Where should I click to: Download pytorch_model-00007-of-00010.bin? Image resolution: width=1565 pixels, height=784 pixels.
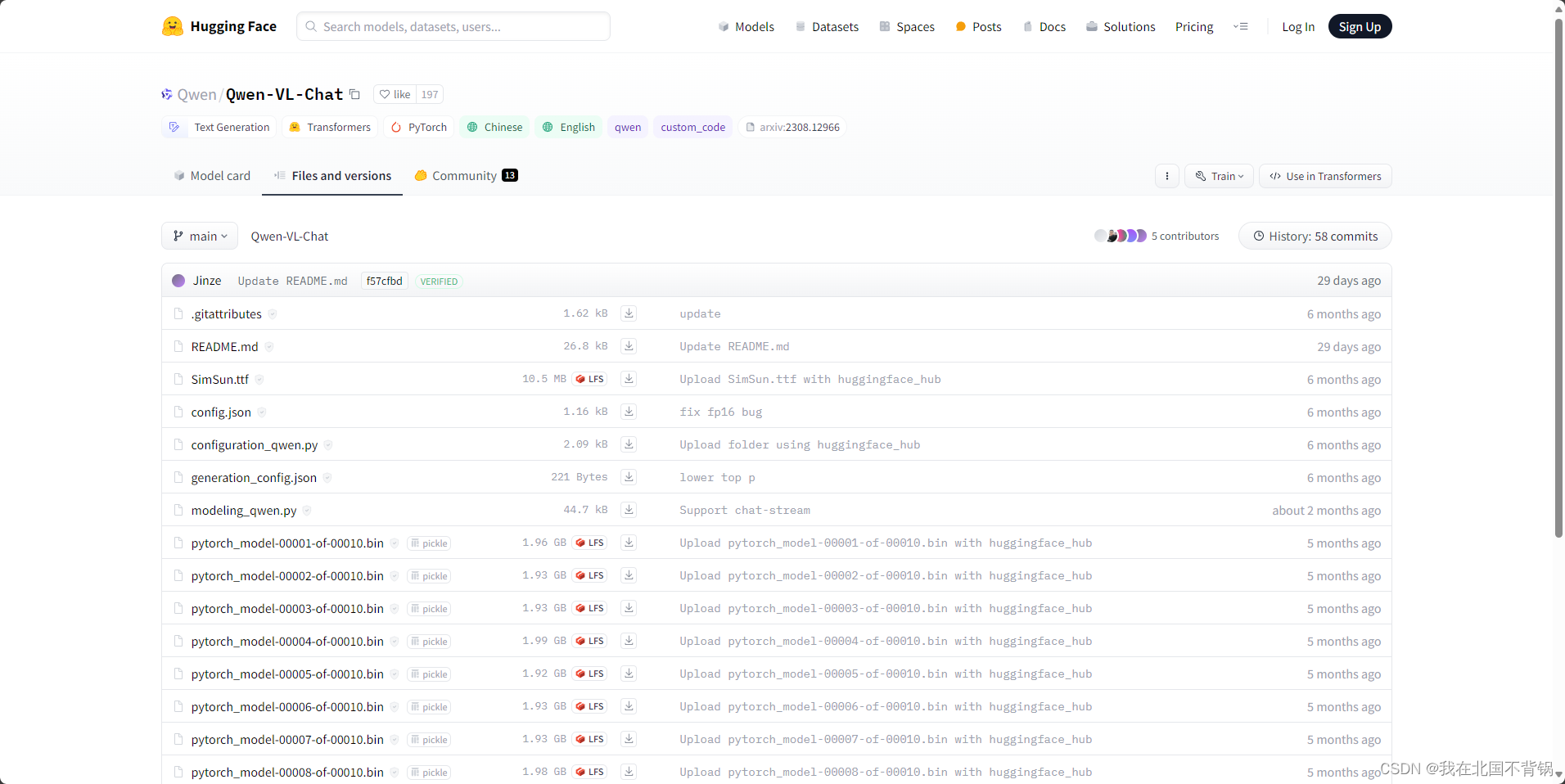coord(629,739)
